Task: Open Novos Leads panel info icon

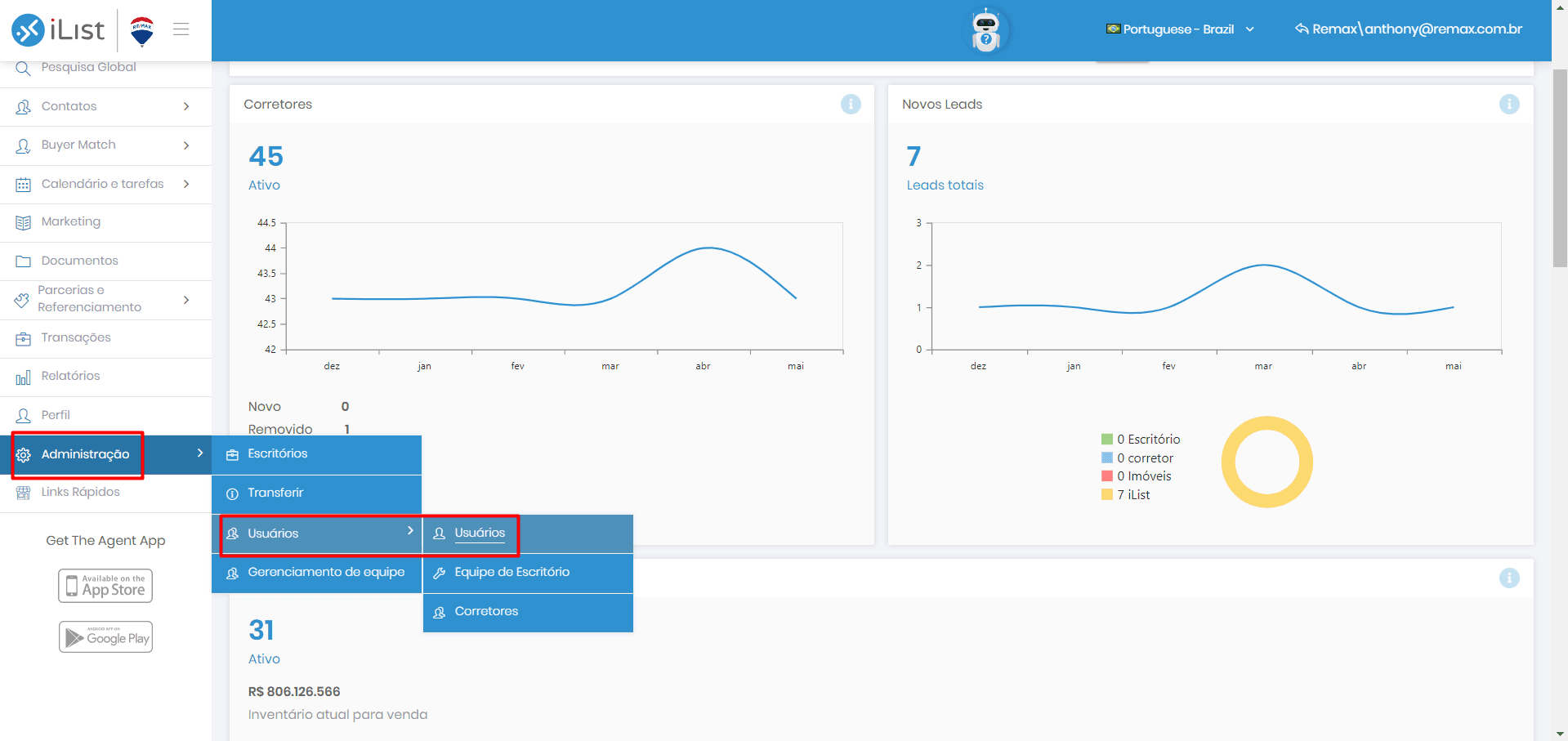Action: (1509, 105)
